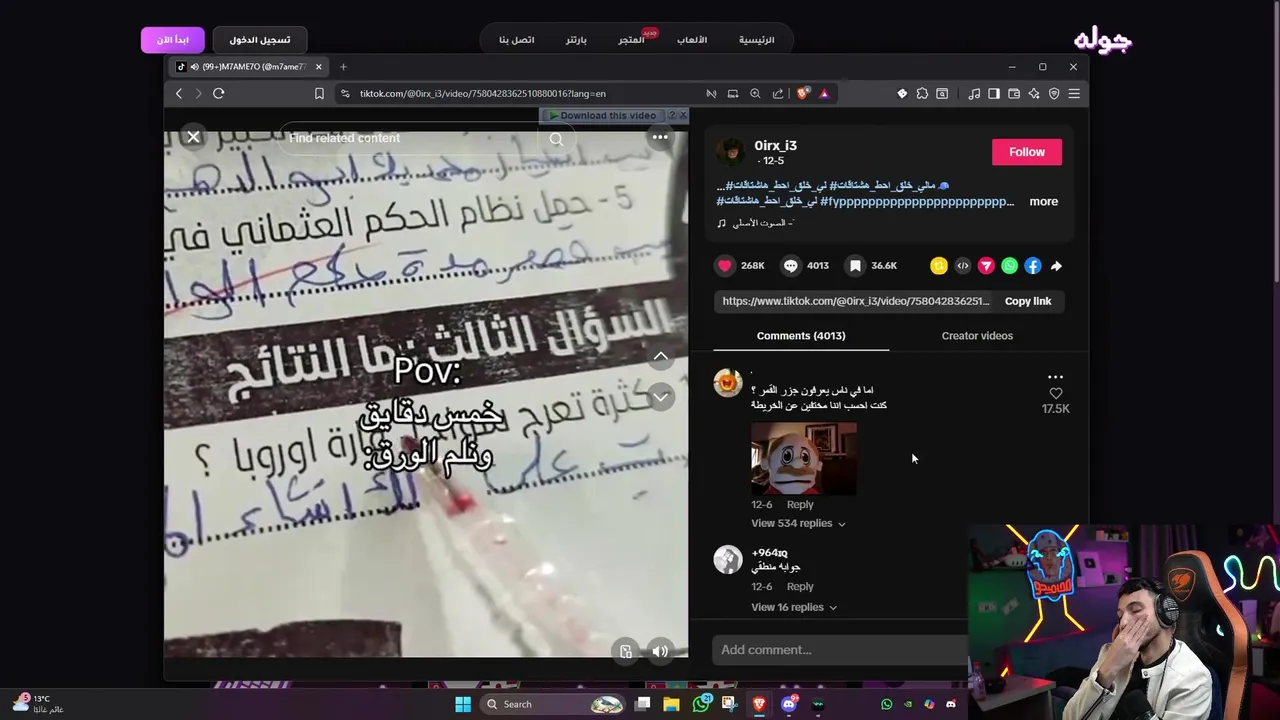
Task: Like the top comment with 17.5K likes
Action: pyautogui.click(x=1056, y=394)
